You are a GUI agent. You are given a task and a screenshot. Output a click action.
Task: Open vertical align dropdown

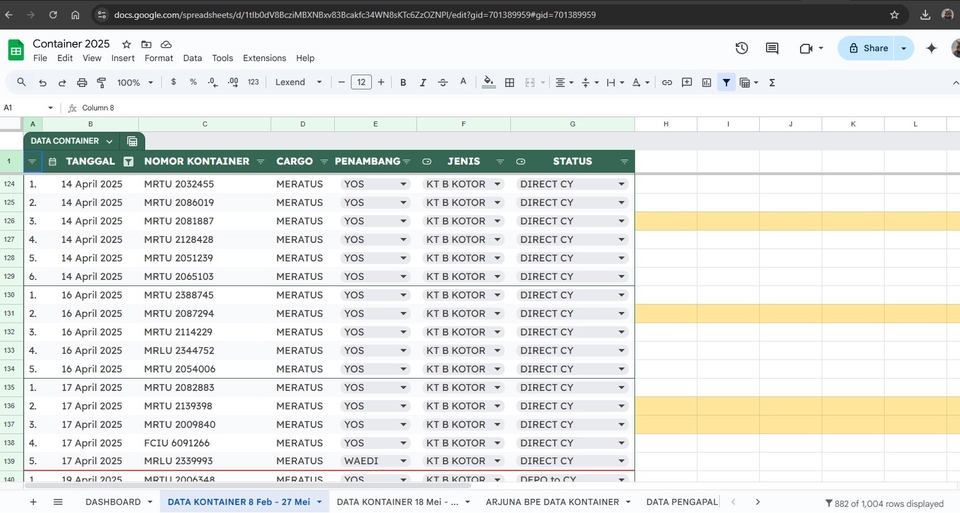click(590, 83)
